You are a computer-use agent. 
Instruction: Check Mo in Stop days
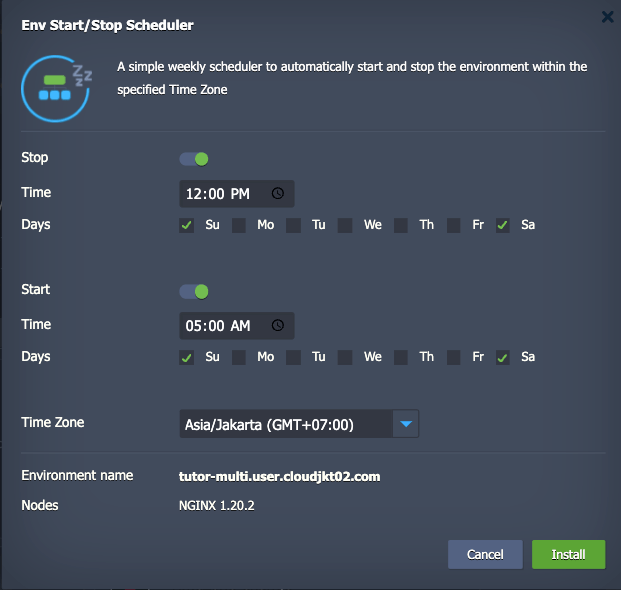point(239,225)
